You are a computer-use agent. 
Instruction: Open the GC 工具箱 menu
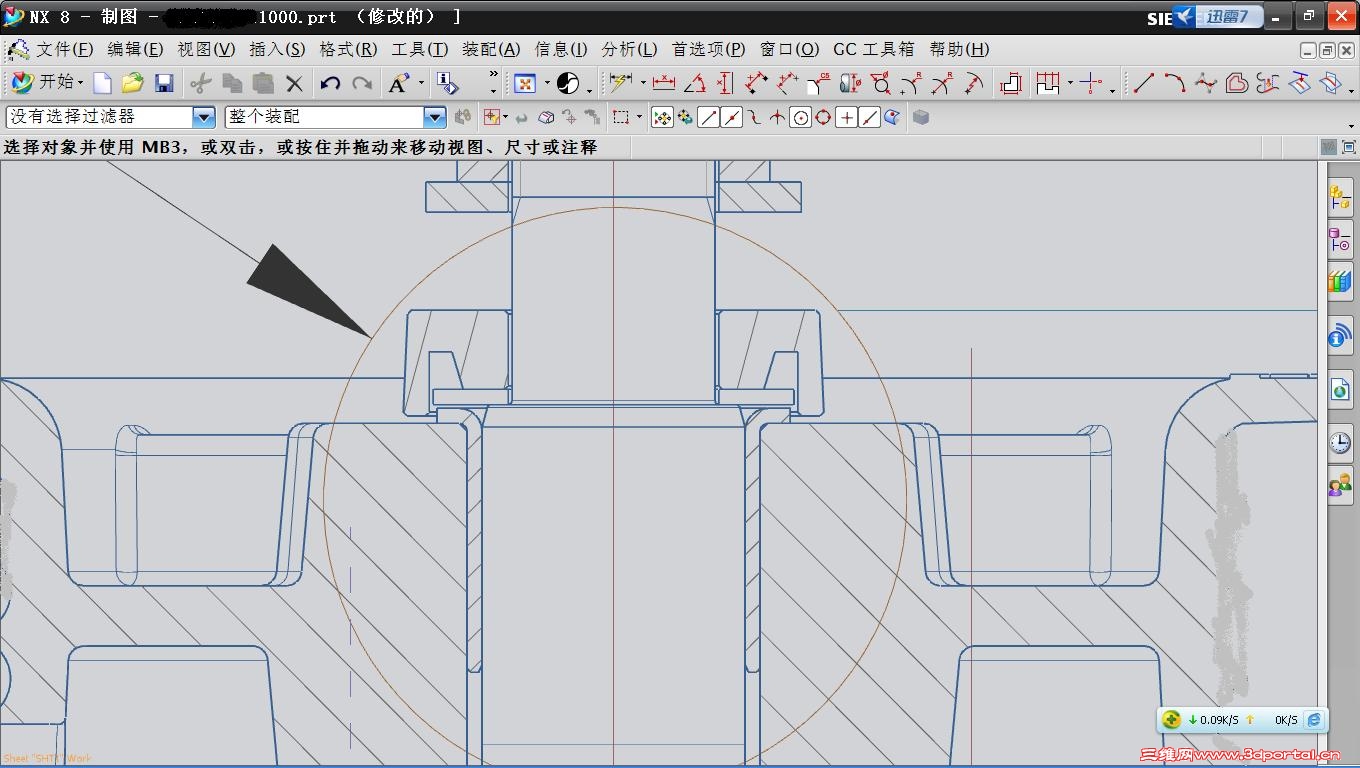click(873, 49)
